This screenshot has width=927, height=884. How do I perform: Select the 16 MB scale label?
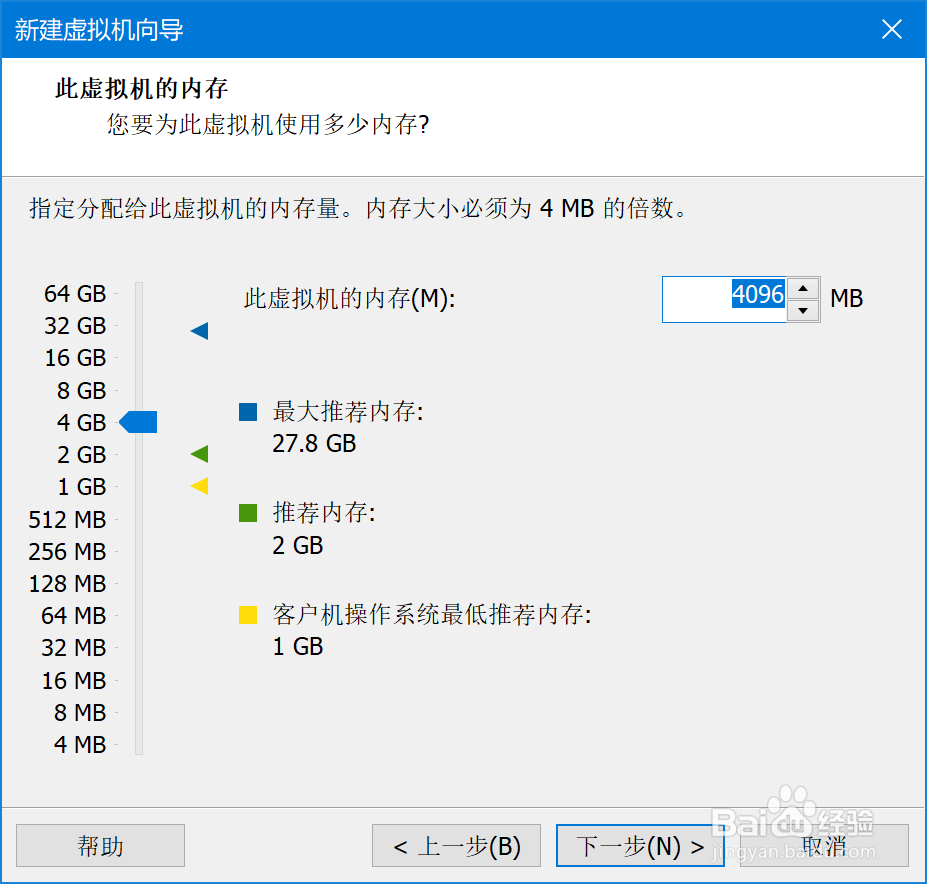point(74,681)
